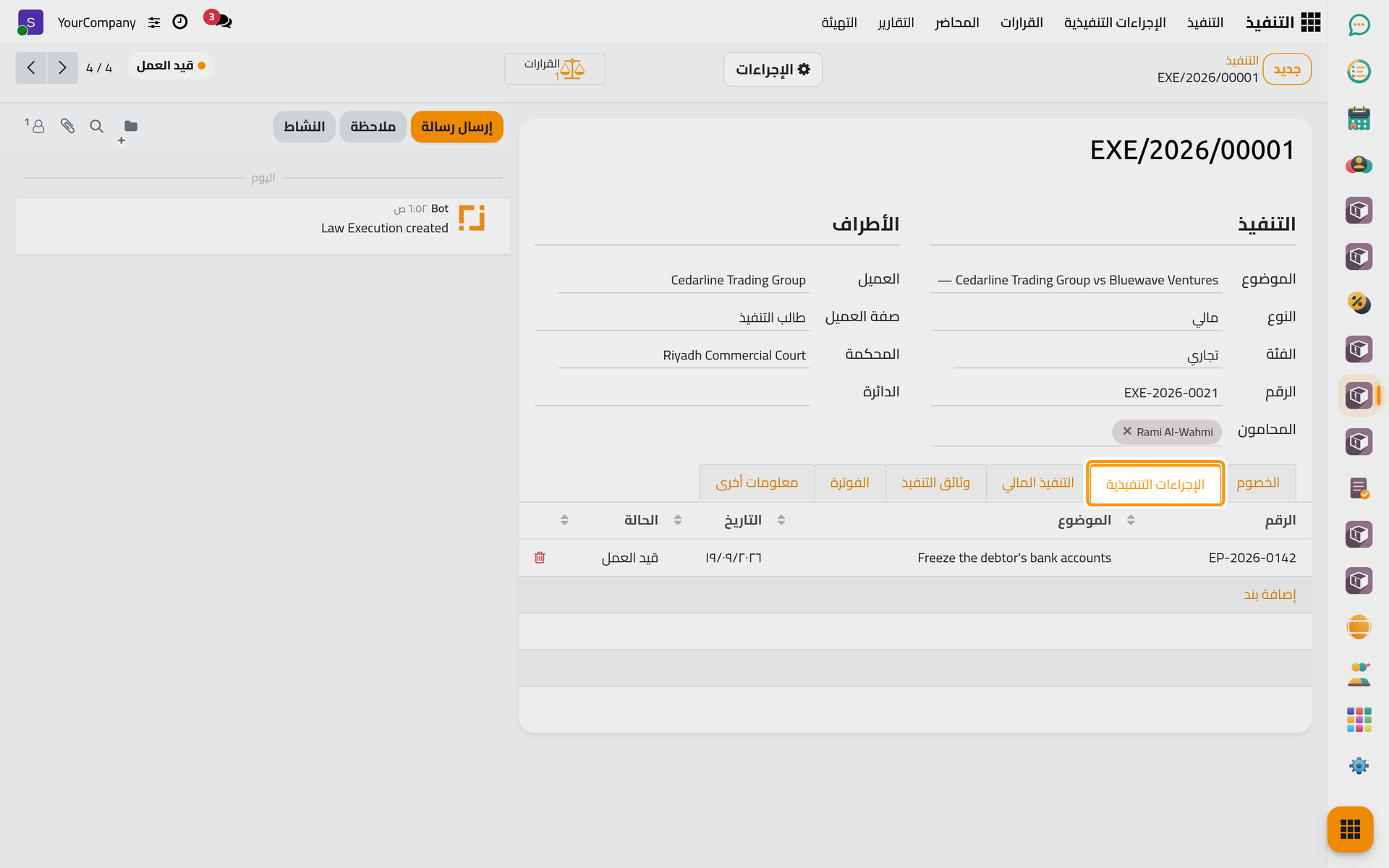Image resolution: width=1389 pixels, height=868 pixels.
Task: Switch to التنفيذ المالي tab
Action: [x=1037, y=483]
